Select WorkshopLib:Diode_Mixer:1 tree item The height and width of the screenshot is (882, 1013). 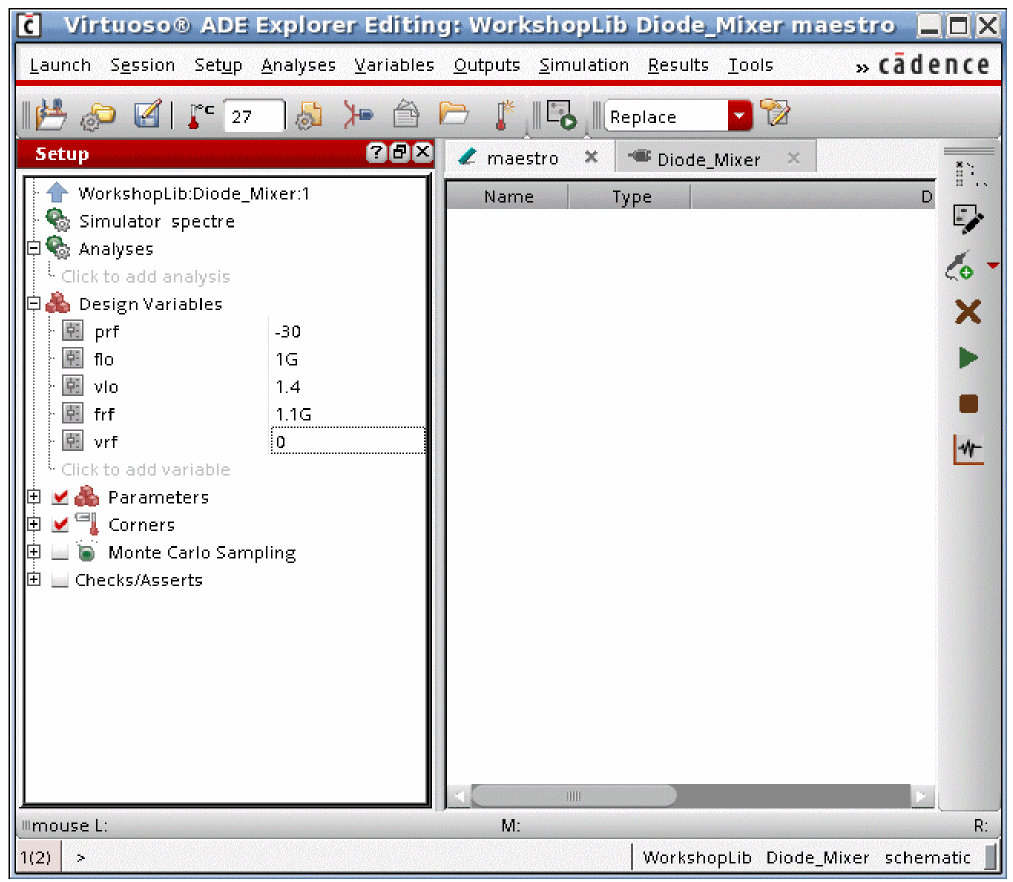click(193, 193)
